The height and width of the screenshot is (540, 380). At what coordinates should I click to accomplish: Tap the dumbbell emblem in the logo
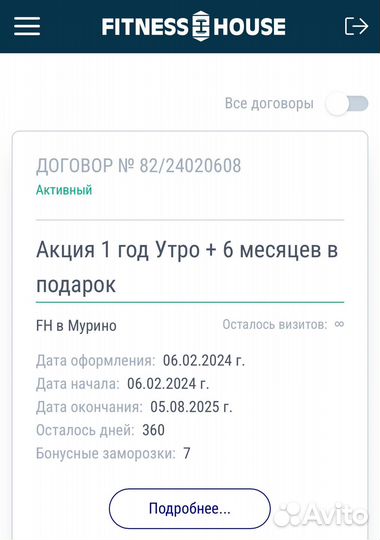pos(201,26)
